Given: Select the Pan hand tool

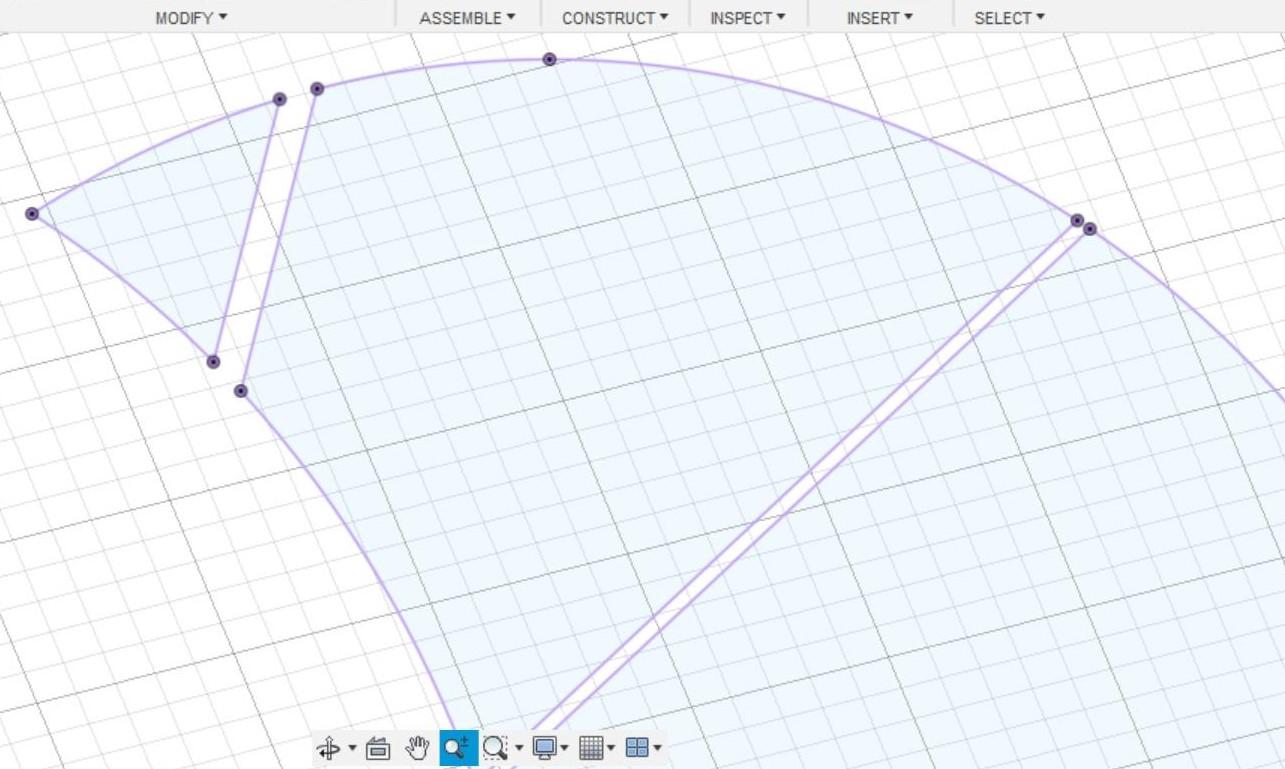Looking at the screenshot, I should [x=417, y=747].
